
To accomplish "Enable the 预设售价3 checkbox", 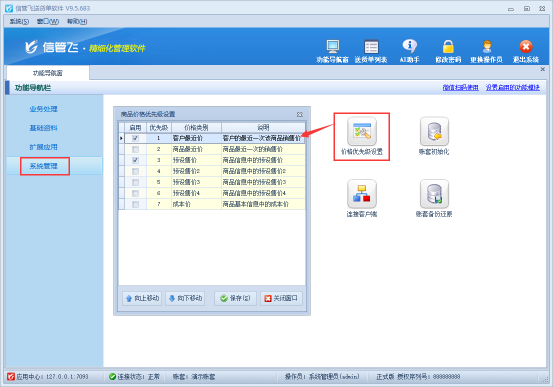I will (135, 182).
